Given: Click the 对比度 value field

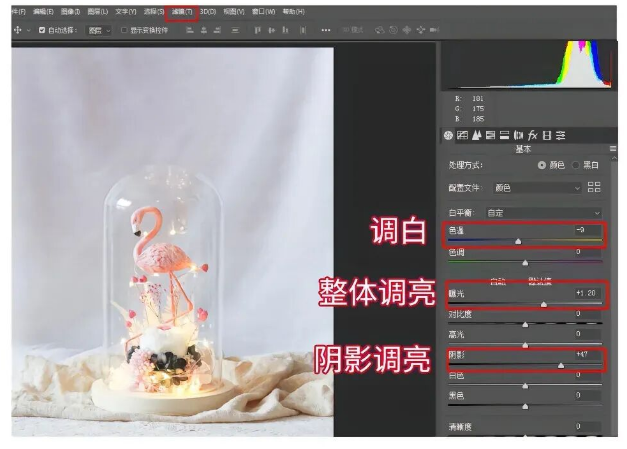Looking at the screenshot, I should coord(587,314).
